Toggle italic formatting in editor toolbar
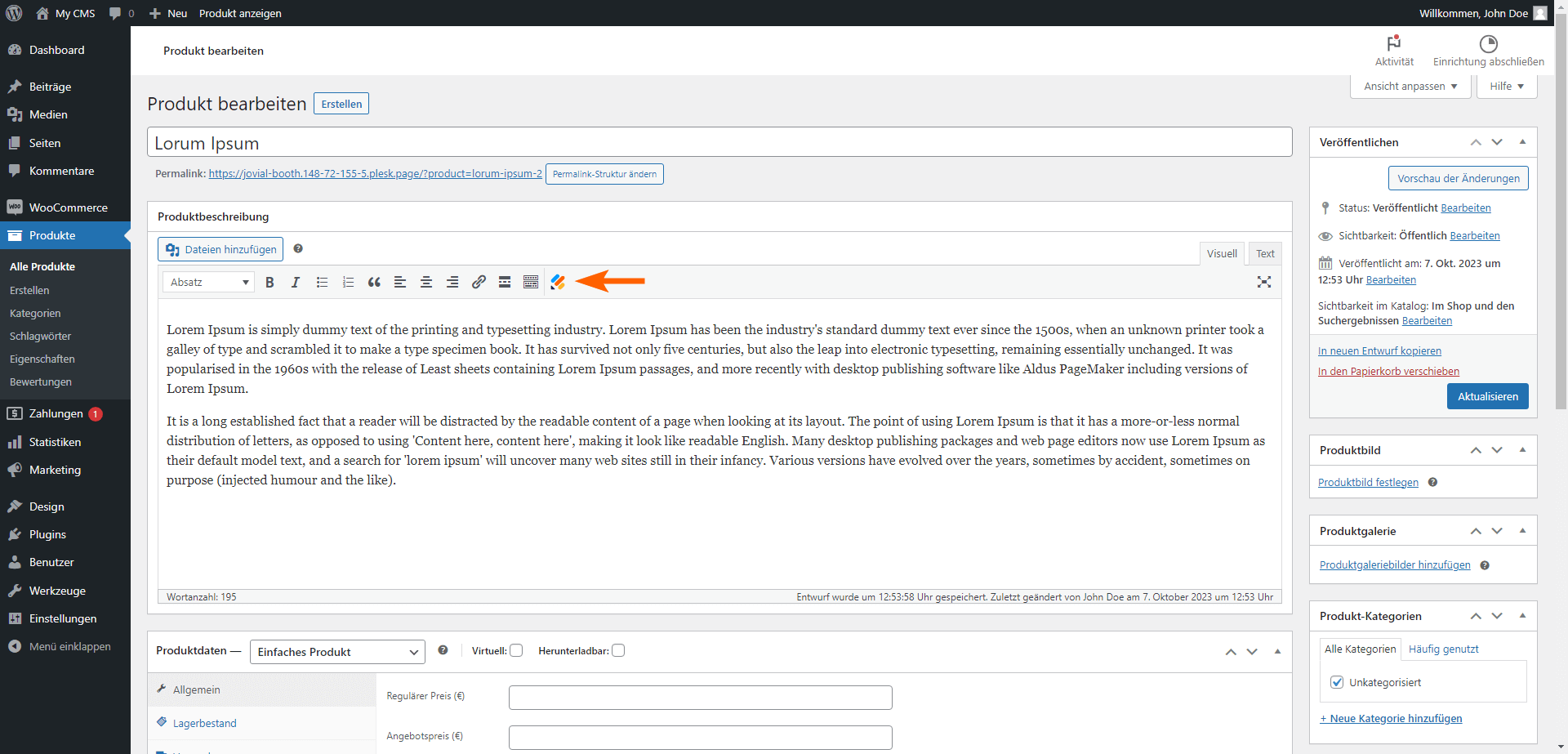Image resolution: width=1568 pixels, height=754 pixels. point(296,282)
